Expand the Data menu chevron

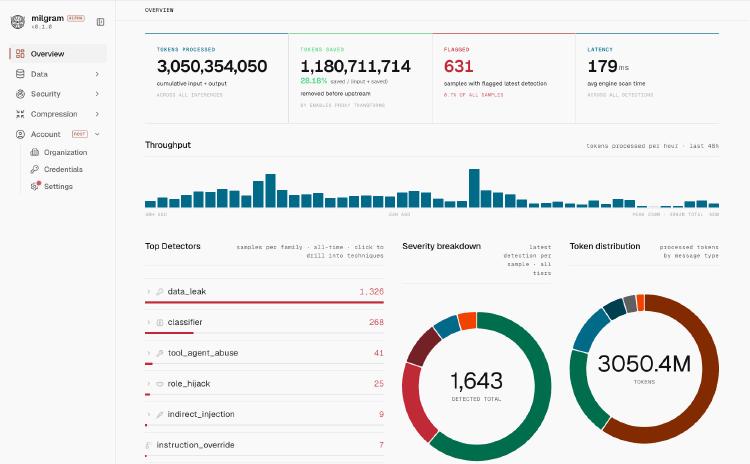tap(97, 74)
